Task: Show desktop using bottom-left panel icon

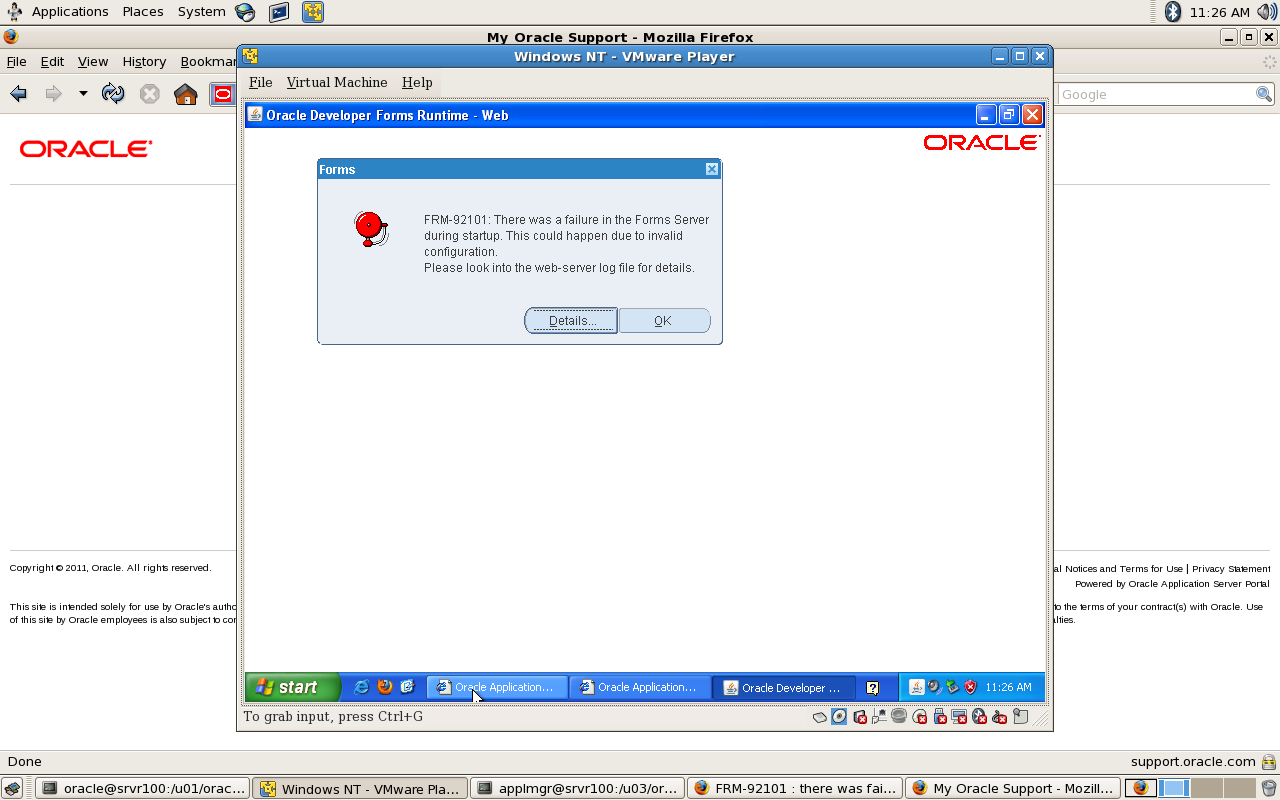Action: point(12,788)
